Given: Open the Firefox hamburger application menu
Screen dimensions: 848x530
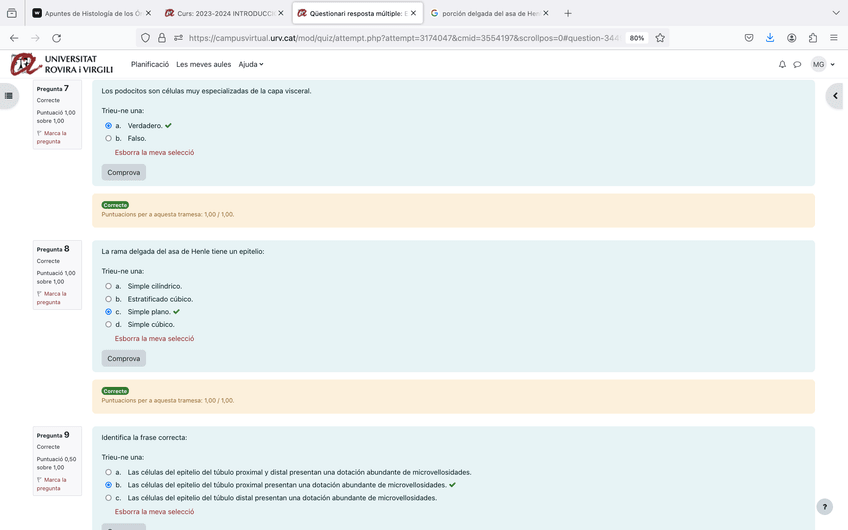Looking at the screenshot, I should (x=834, y=38).
